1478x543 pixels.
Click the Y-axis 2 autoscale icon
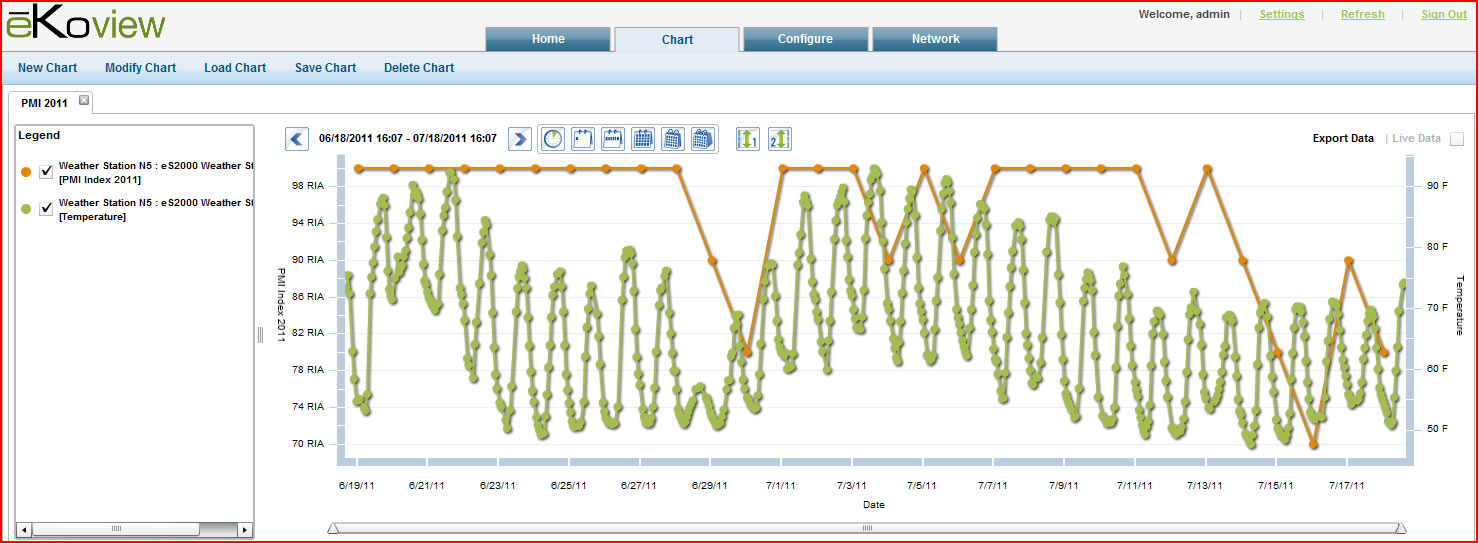(x=779, y=139)
